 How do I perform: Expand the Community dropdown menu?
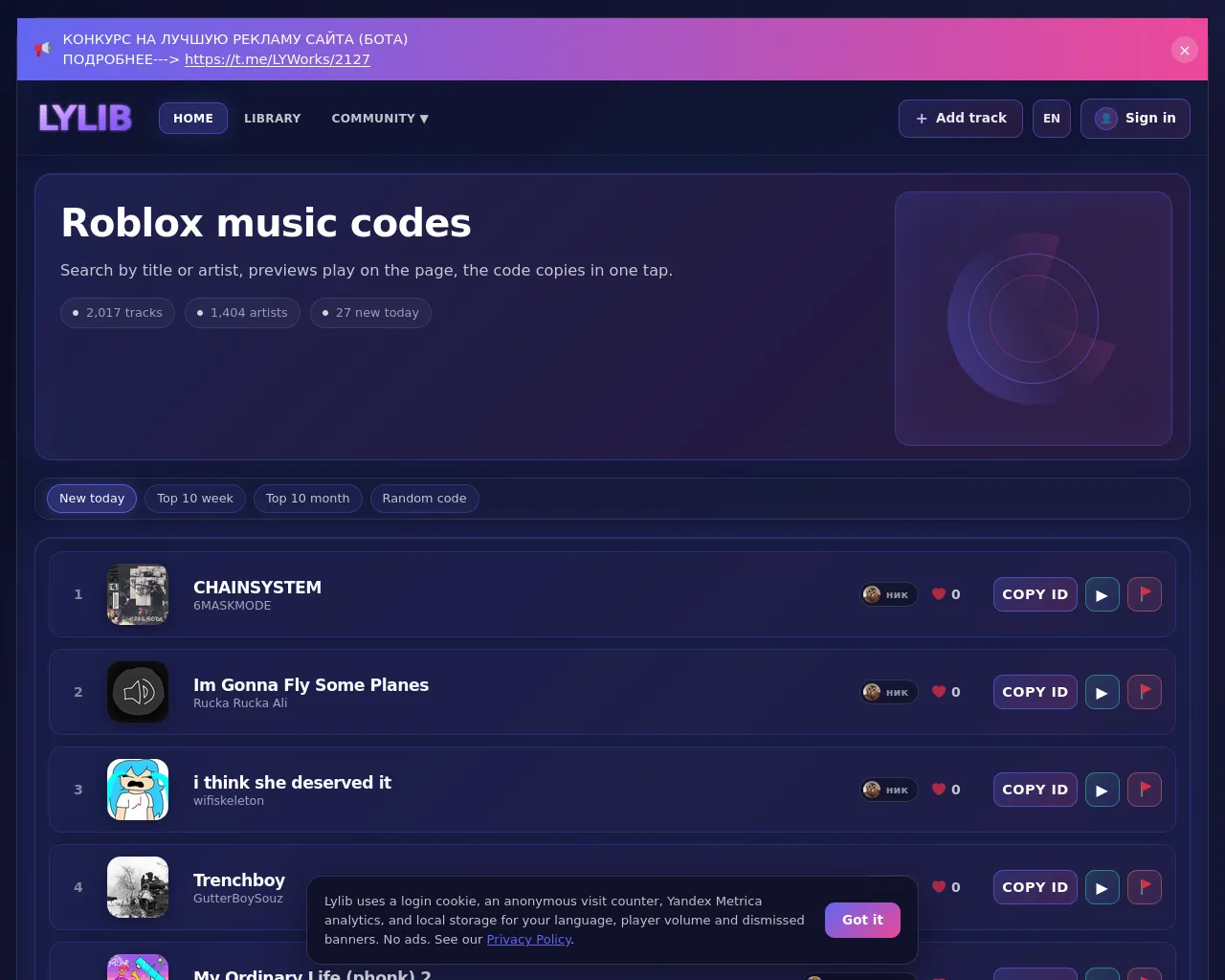click(x=380, y=119)
